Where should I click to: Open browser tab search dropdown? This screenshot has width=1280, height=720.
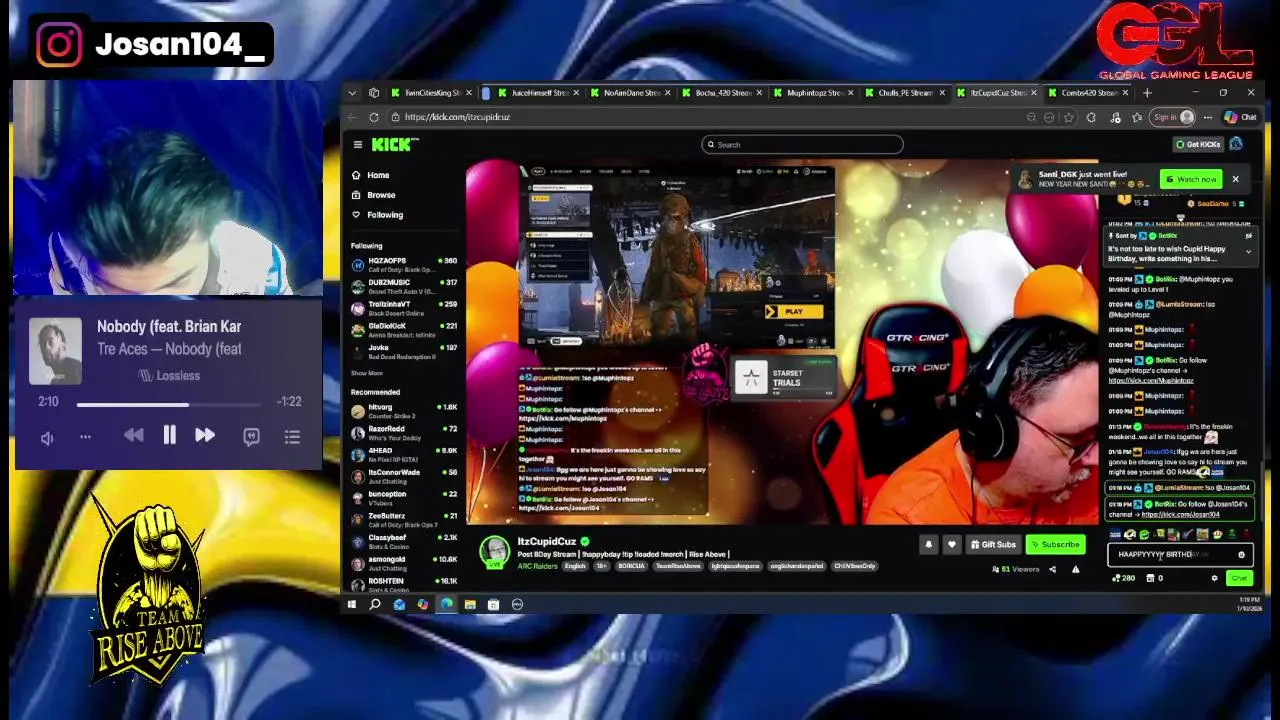pyautogui.click(x=352, y=93)
